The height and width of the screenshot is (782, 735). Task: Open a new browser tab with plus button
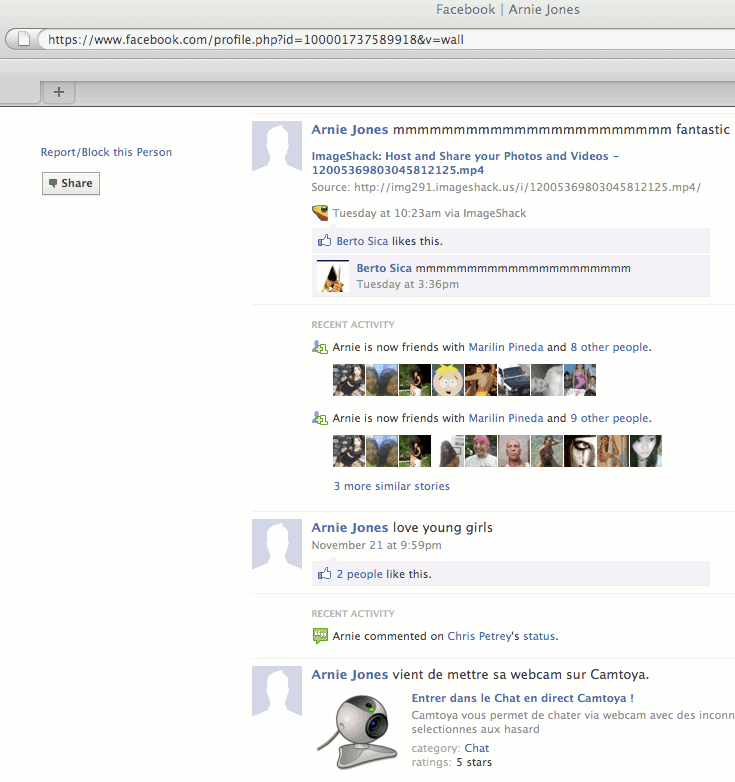(59, 92)
